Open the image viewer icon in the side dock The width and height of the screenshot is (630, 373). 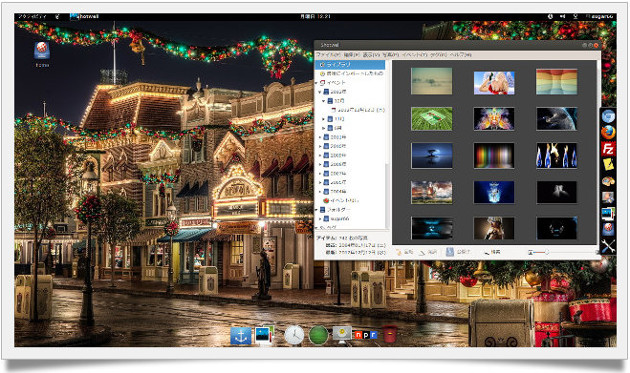tap(608, 197)
